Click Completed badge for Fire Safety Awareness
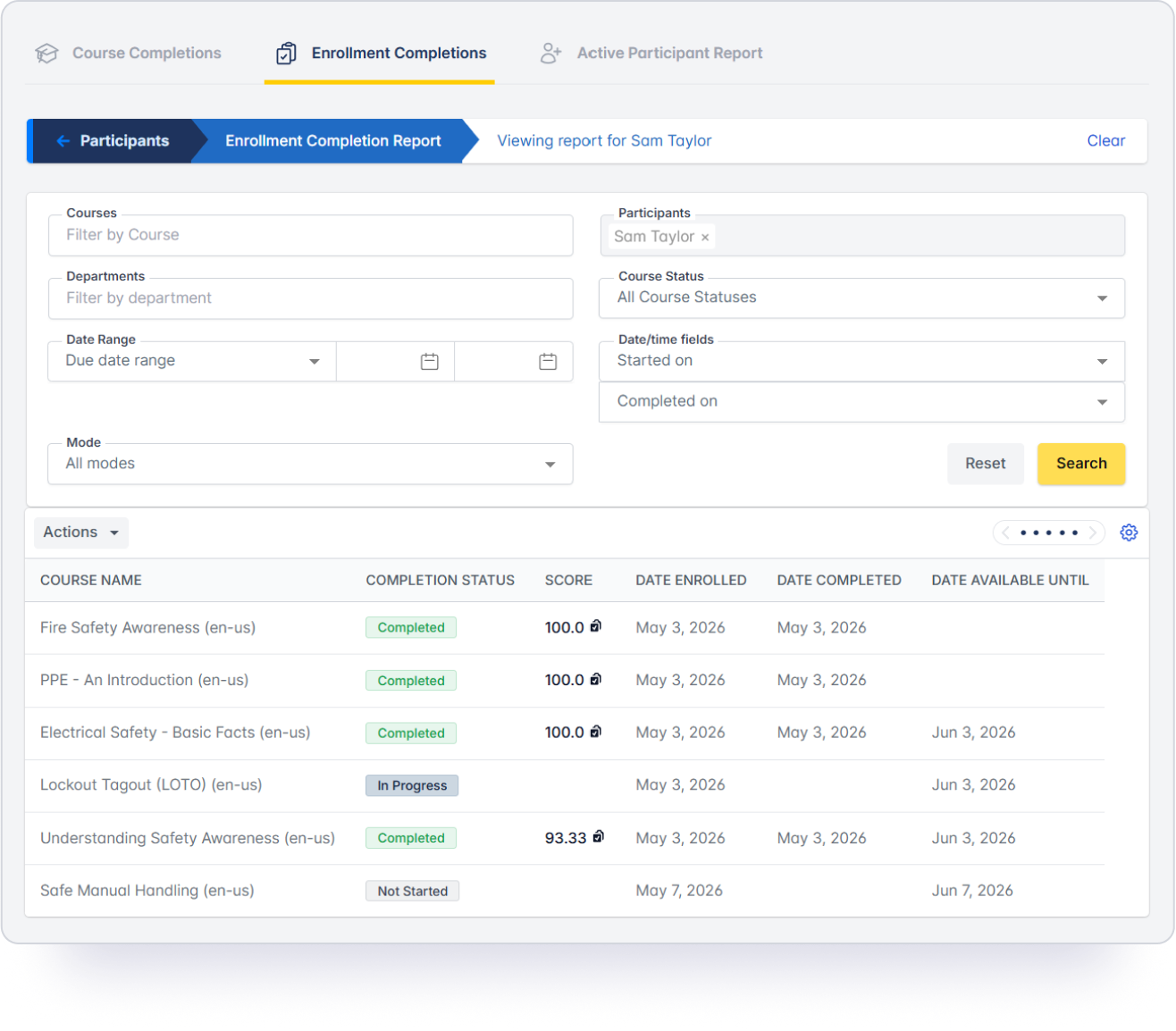The width and height of the screenshot is (1176, 1031). pos(411,627)
